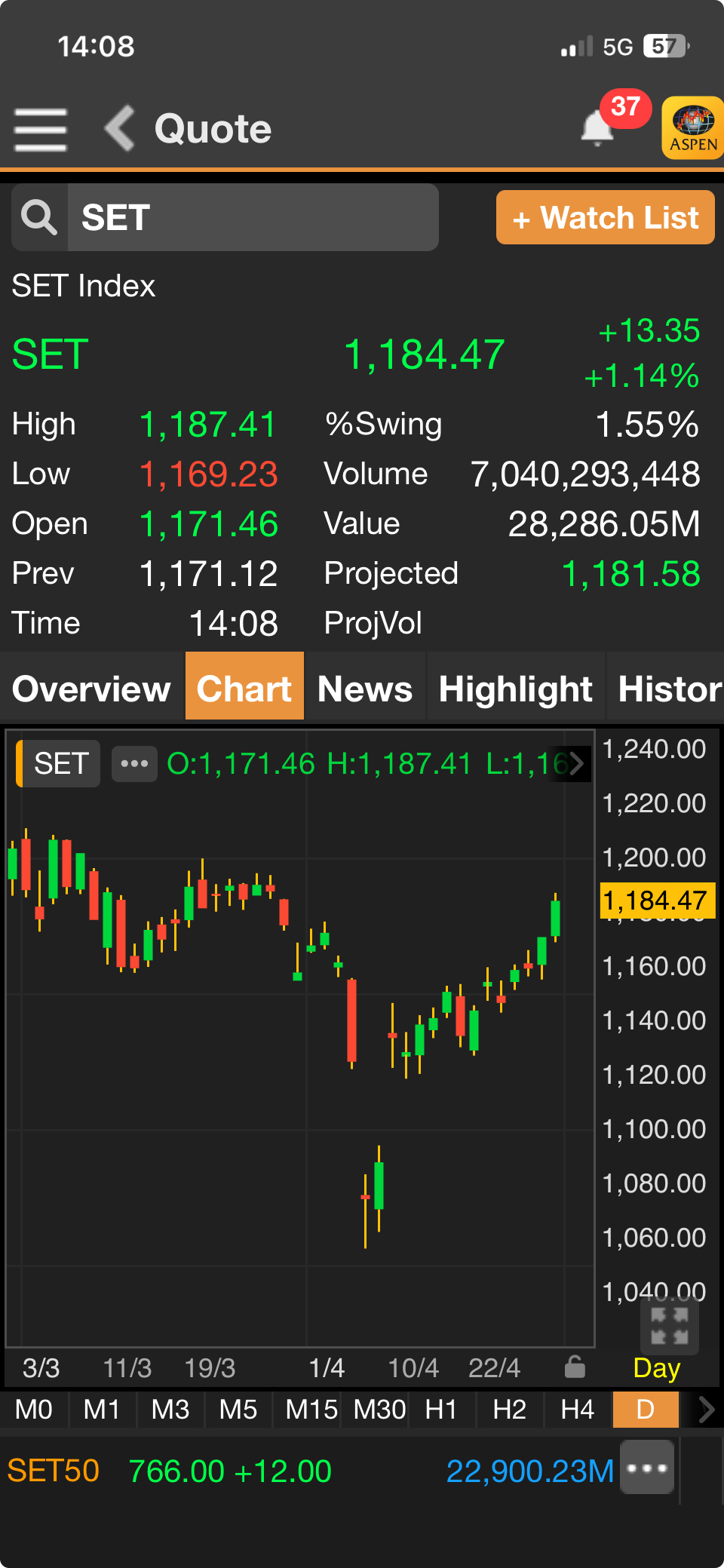Open SET50 ticker more options

coord(646,1468)
